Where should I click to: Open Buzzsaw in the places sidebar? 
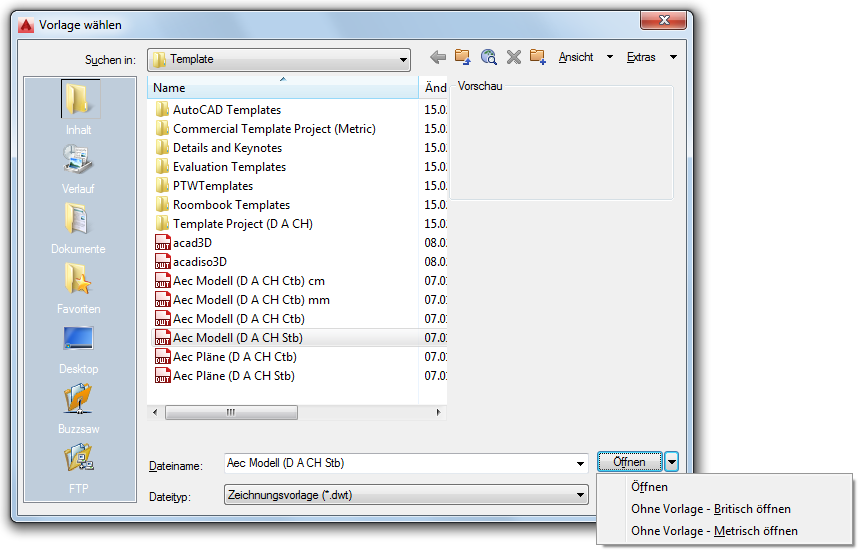pyautogui.click(x=78, y=410)
